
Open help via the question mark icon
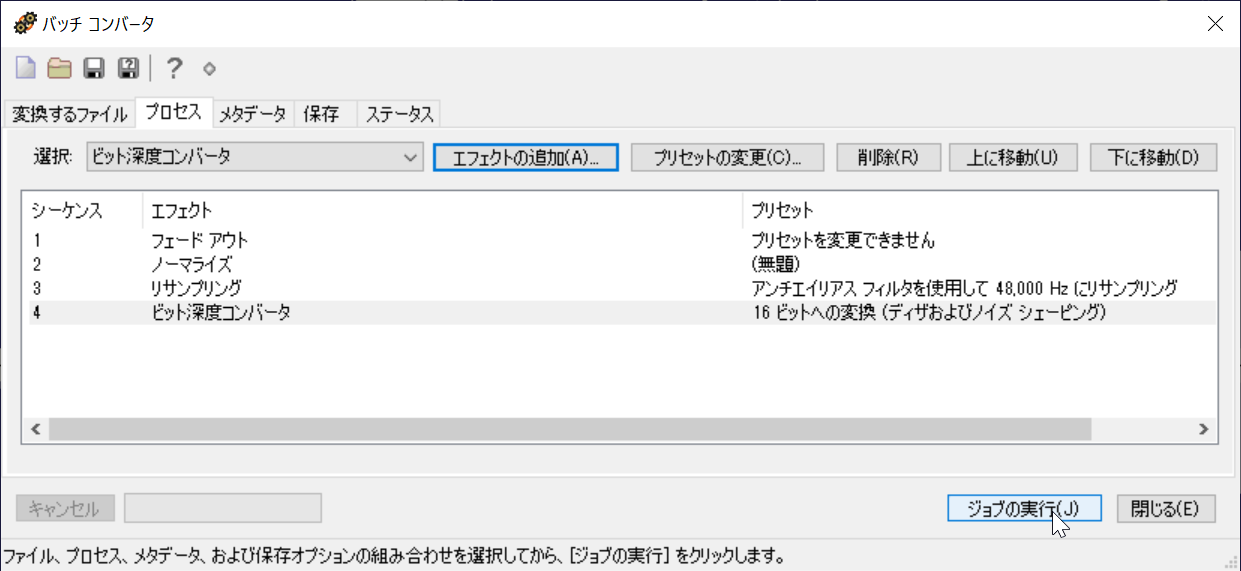click(174, 68)
